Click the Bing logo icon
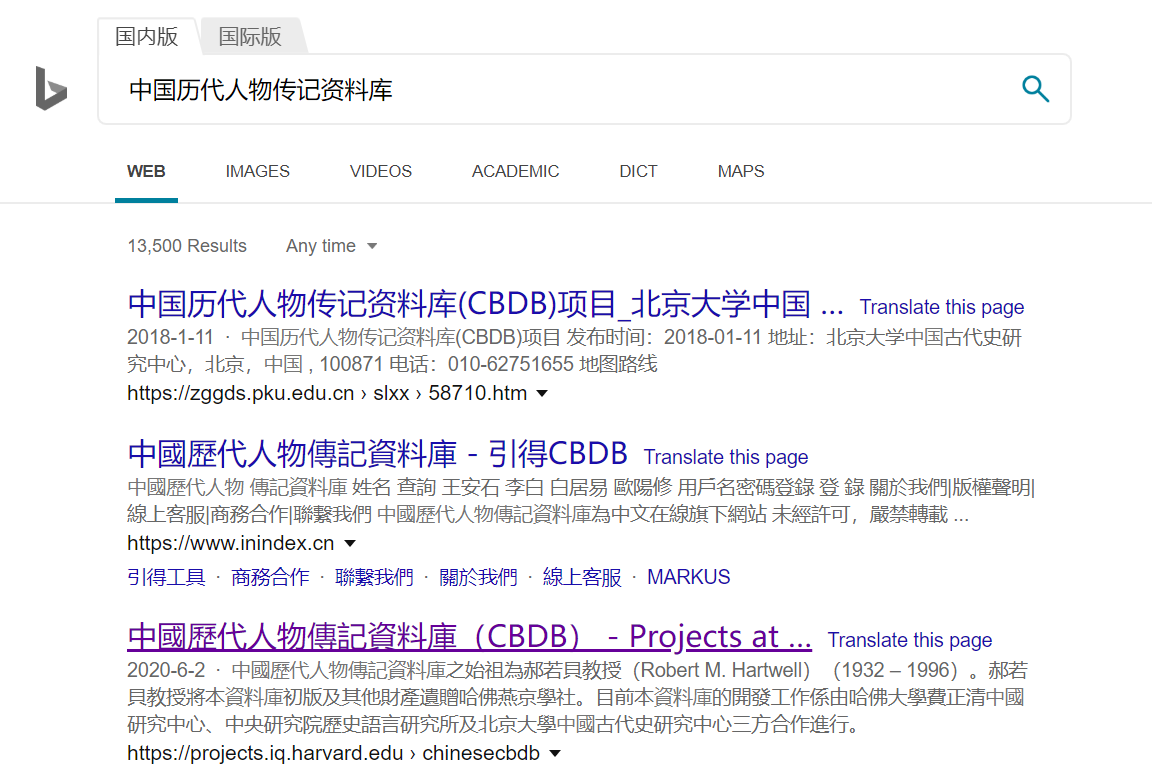The image size is (1152, 783). tap(51, 88)
